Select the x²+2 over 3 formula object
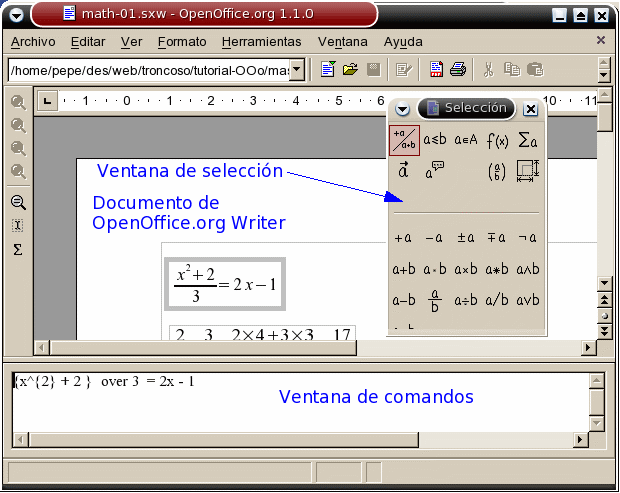 click(x=225, y=284)
